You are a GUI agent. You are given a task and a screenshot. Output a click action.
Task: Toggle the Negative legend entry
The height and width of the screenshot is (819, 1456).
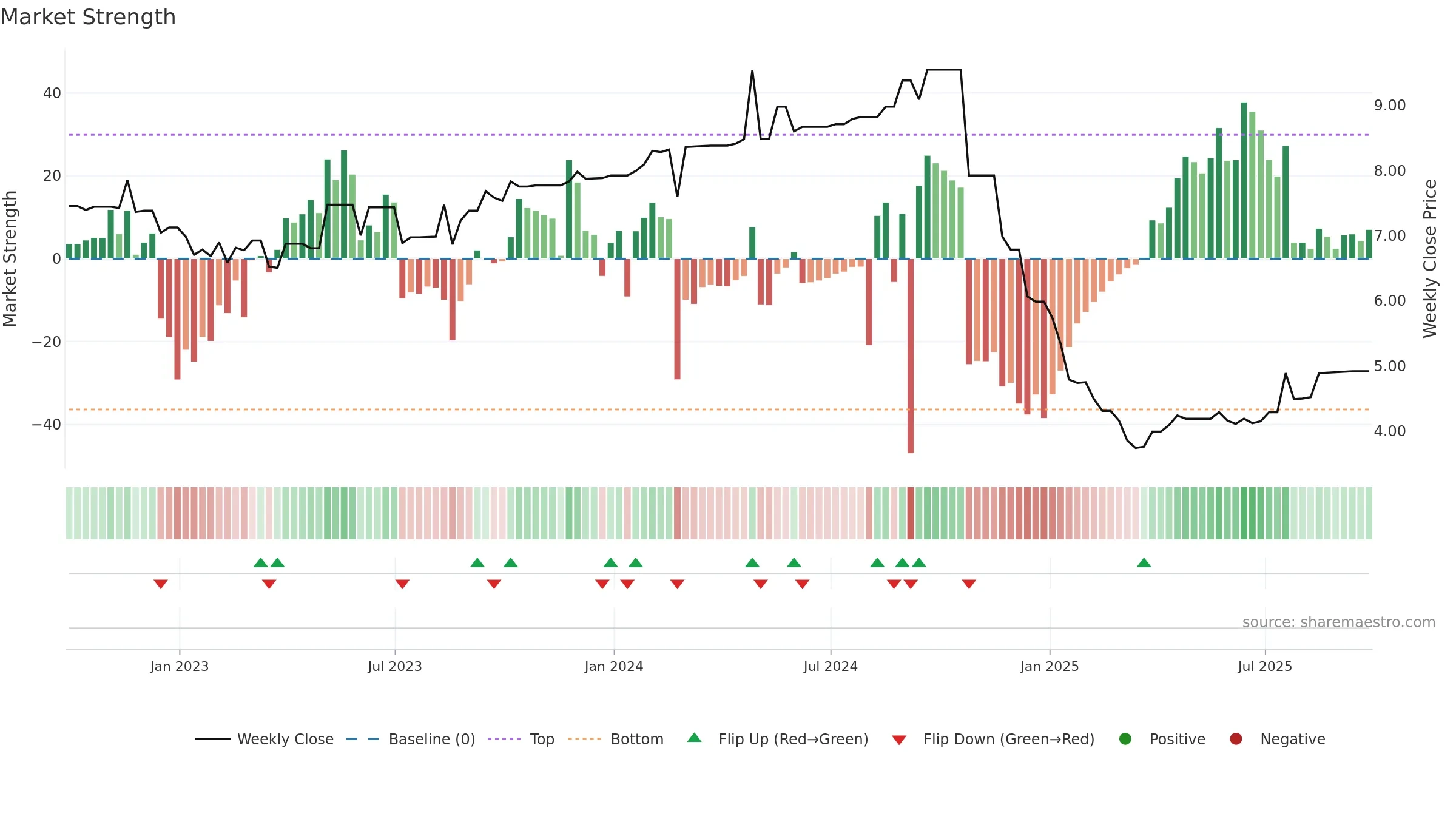tap(1277, 739)
